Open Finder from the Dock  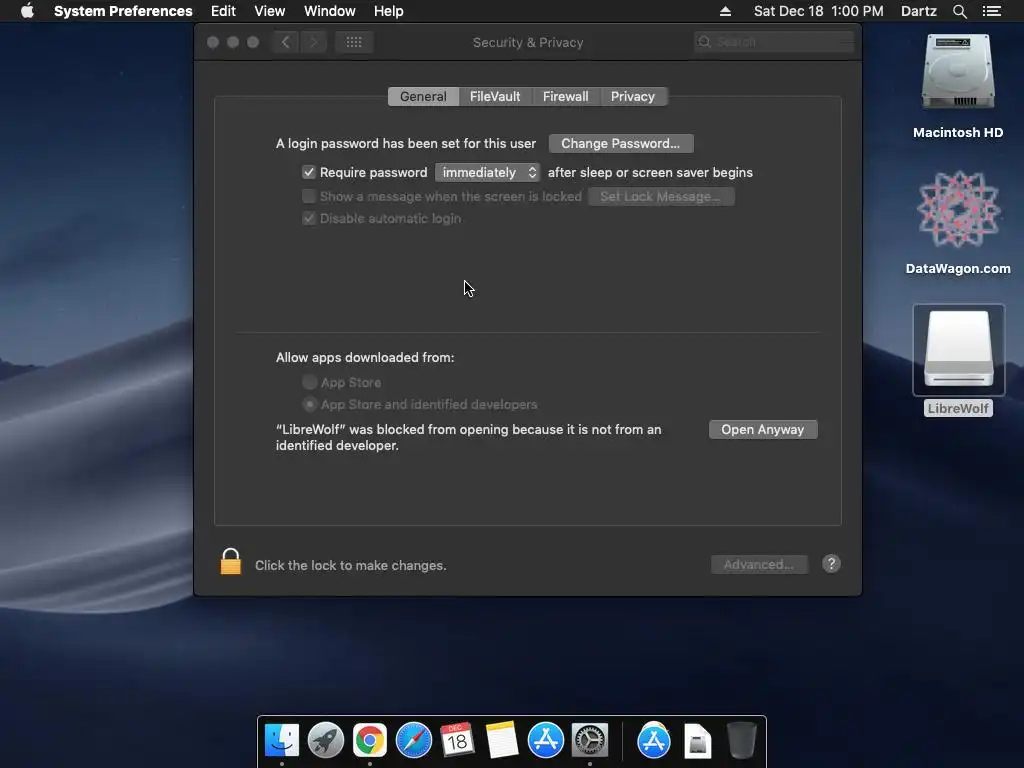(x=282, y=741)
